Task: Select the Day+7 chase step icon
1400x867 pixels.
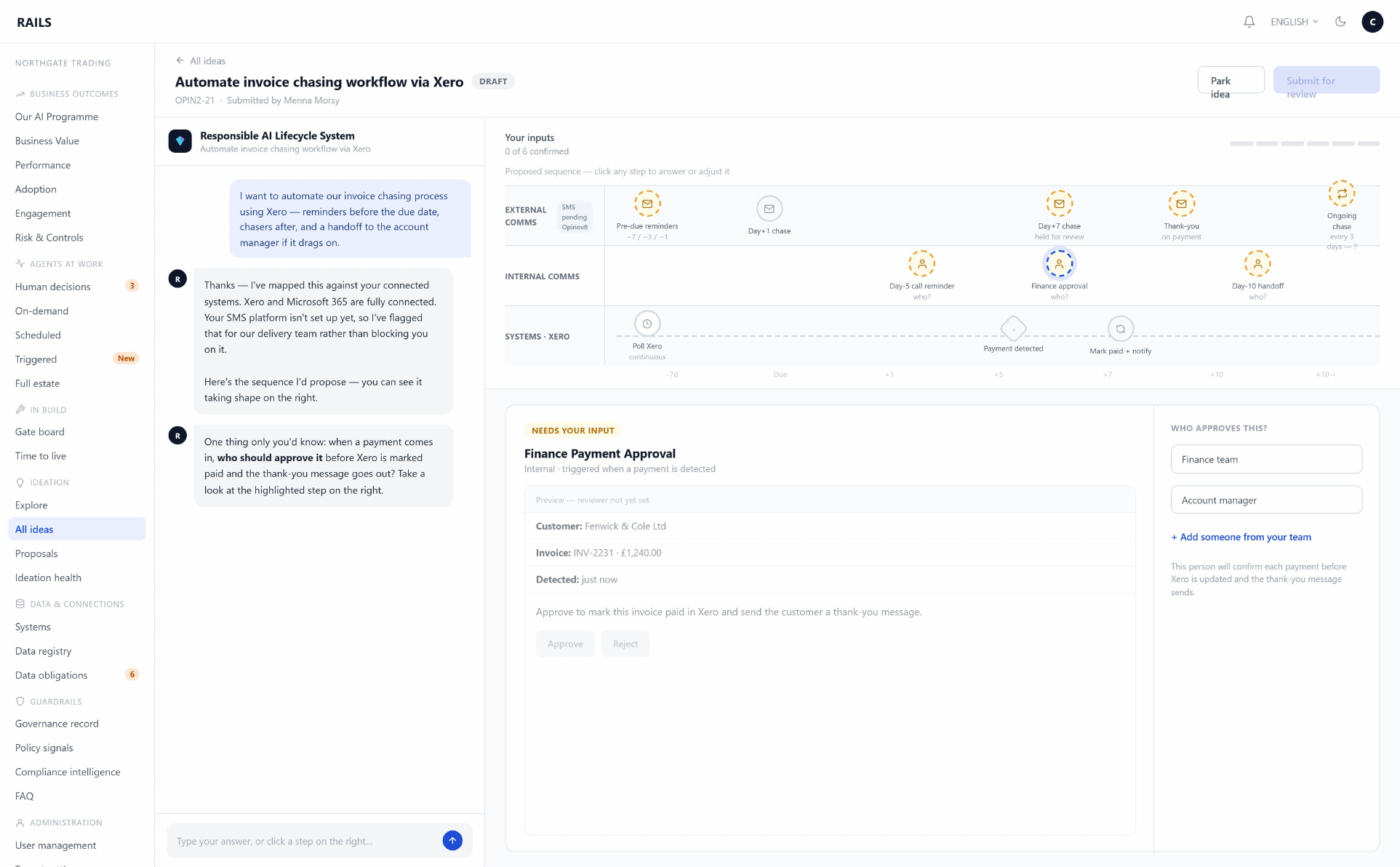Action: coord(1060,204)
